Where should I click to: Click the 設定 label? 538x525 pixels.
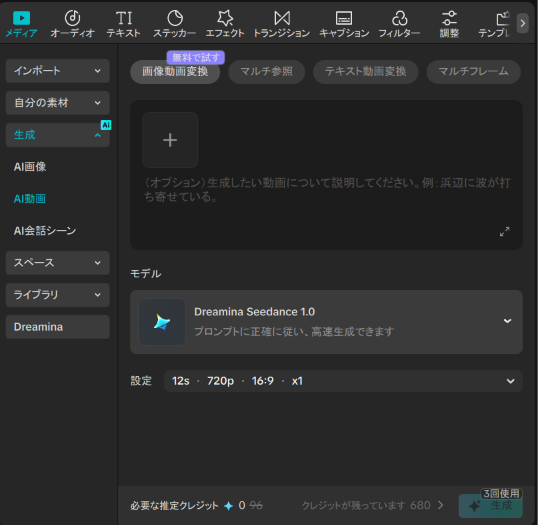point(141,381)
